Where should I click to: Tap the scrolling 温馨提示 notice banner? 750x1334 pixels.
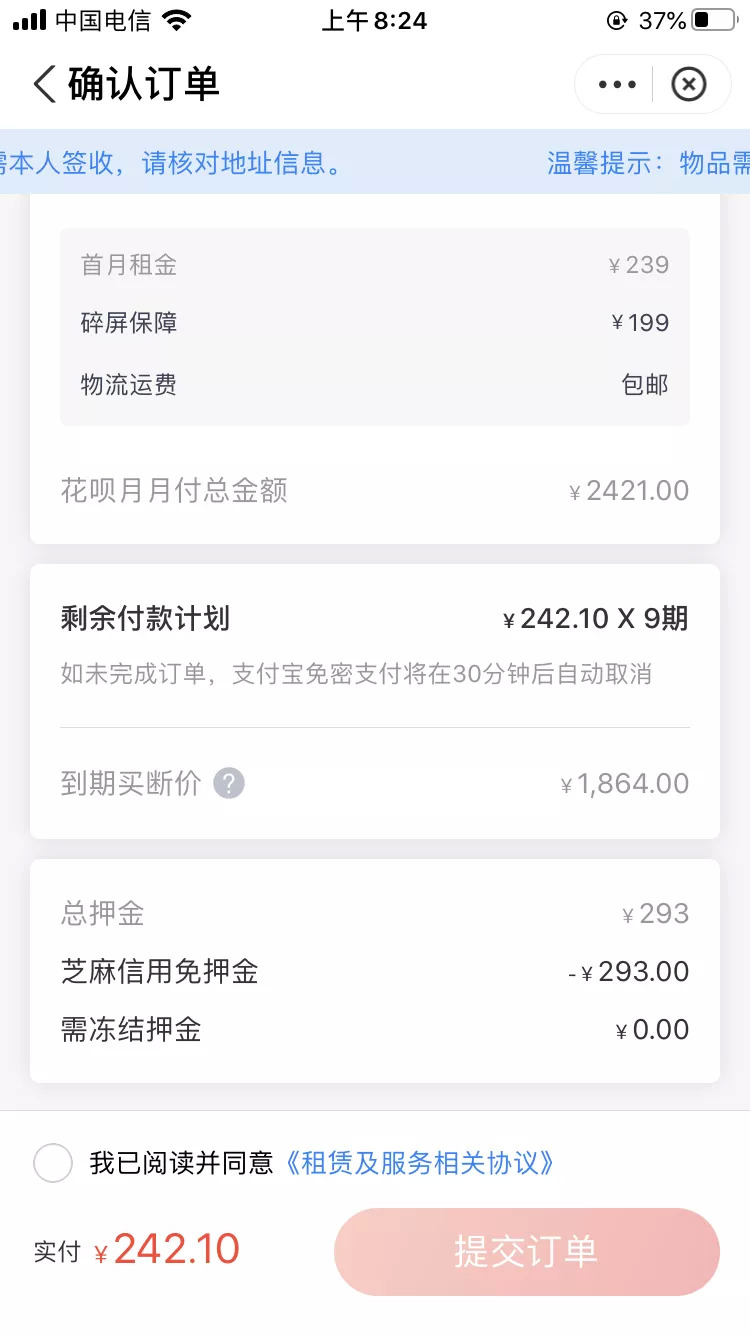(x=375, y=162)
